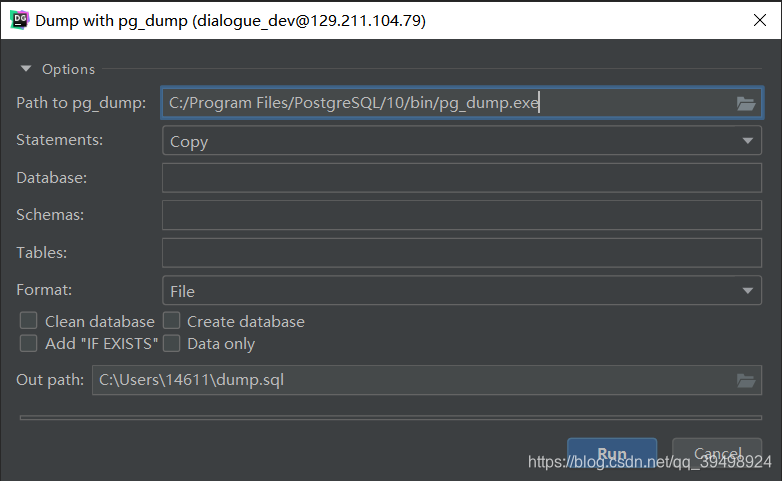Click the "Tables:" label
This screenshot has width=782, height=481.
(x=41, y=252)
